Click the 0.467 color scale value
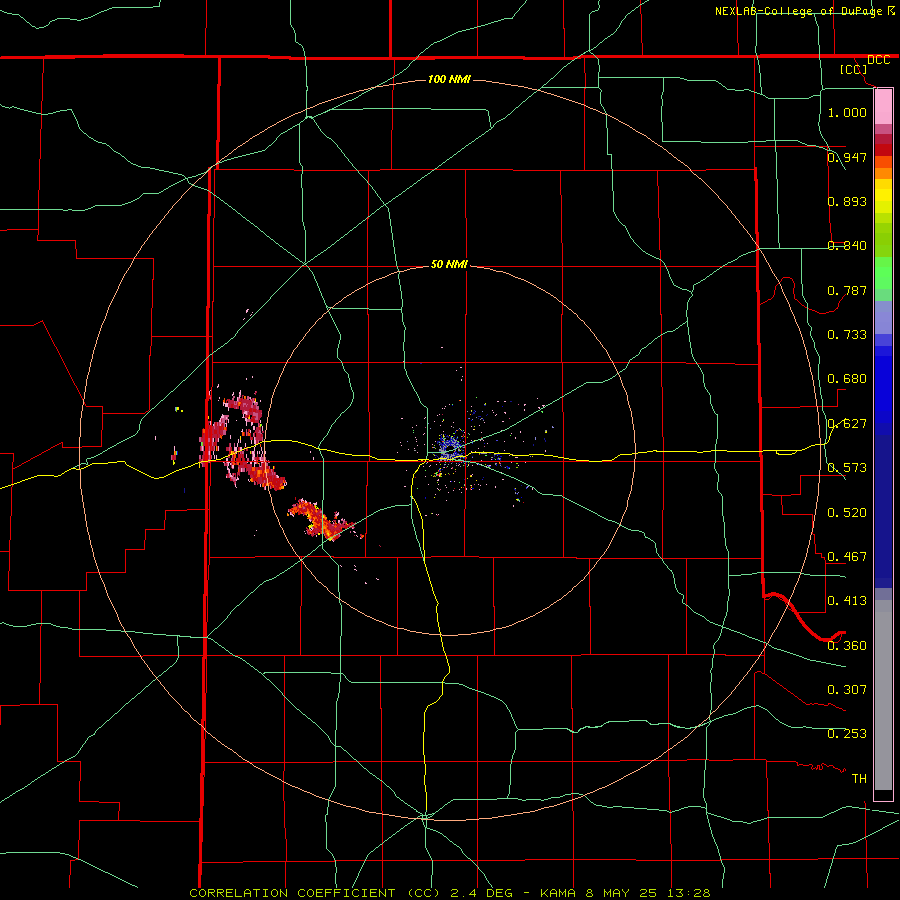900x900 pixels. [847, 557]
